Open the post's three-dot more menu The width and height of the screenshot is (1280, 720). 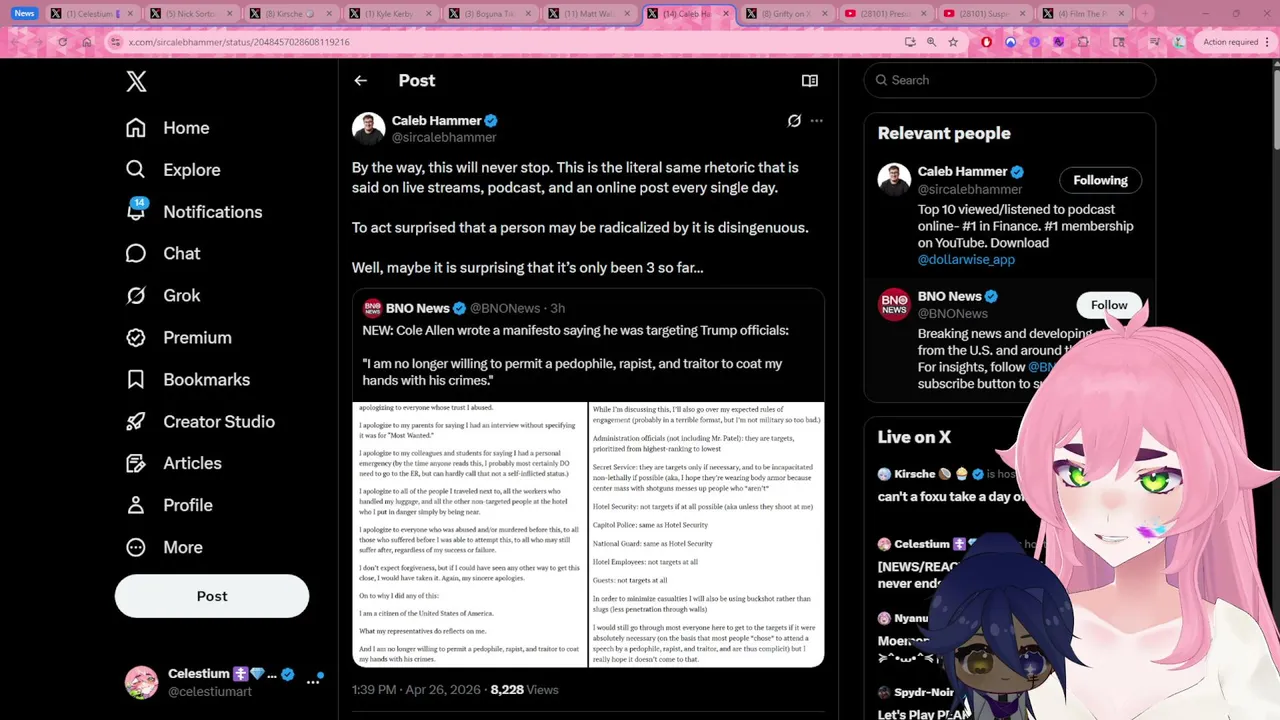click(x=817, y=121)
